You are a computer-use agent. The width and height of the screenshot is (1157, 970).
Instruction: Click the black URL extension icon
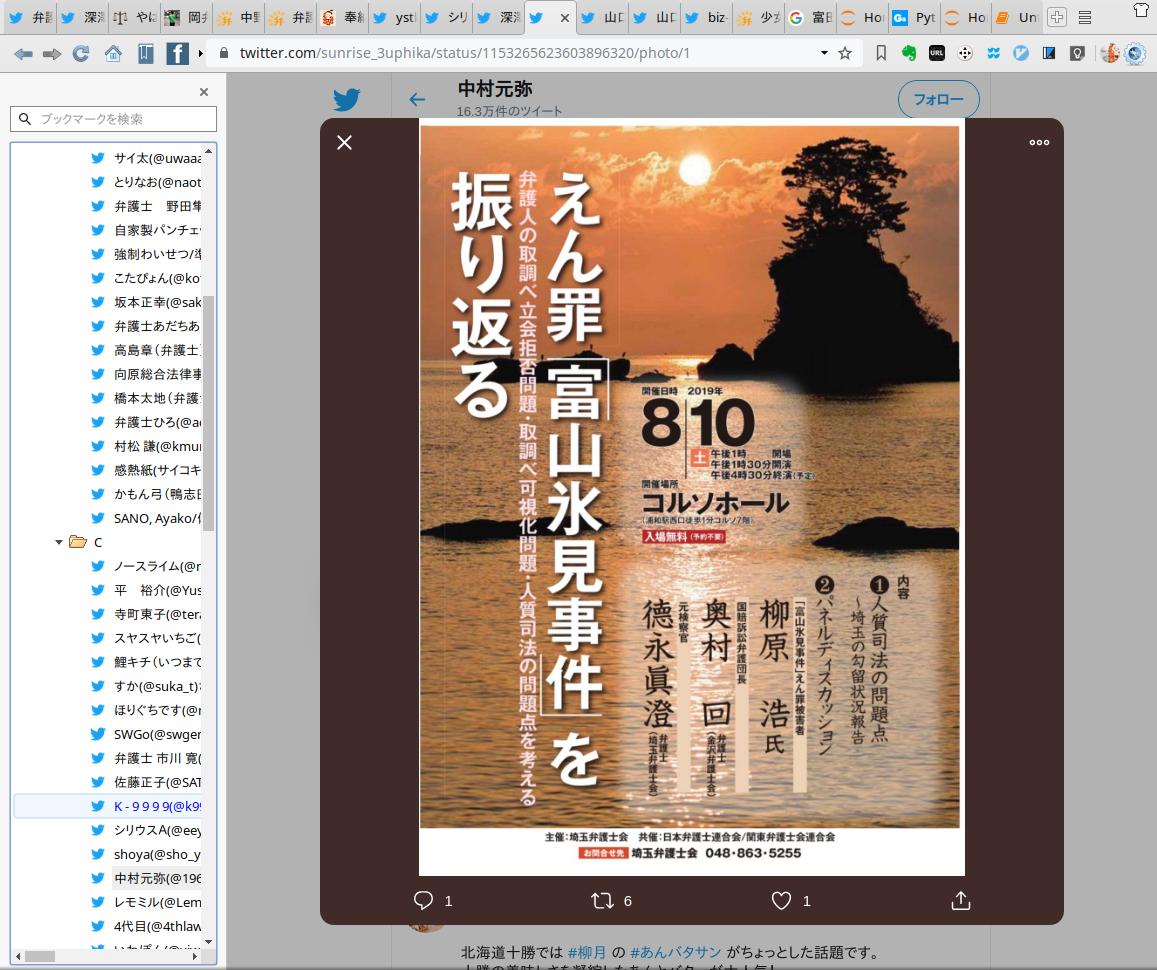click(x=937, y=53)
